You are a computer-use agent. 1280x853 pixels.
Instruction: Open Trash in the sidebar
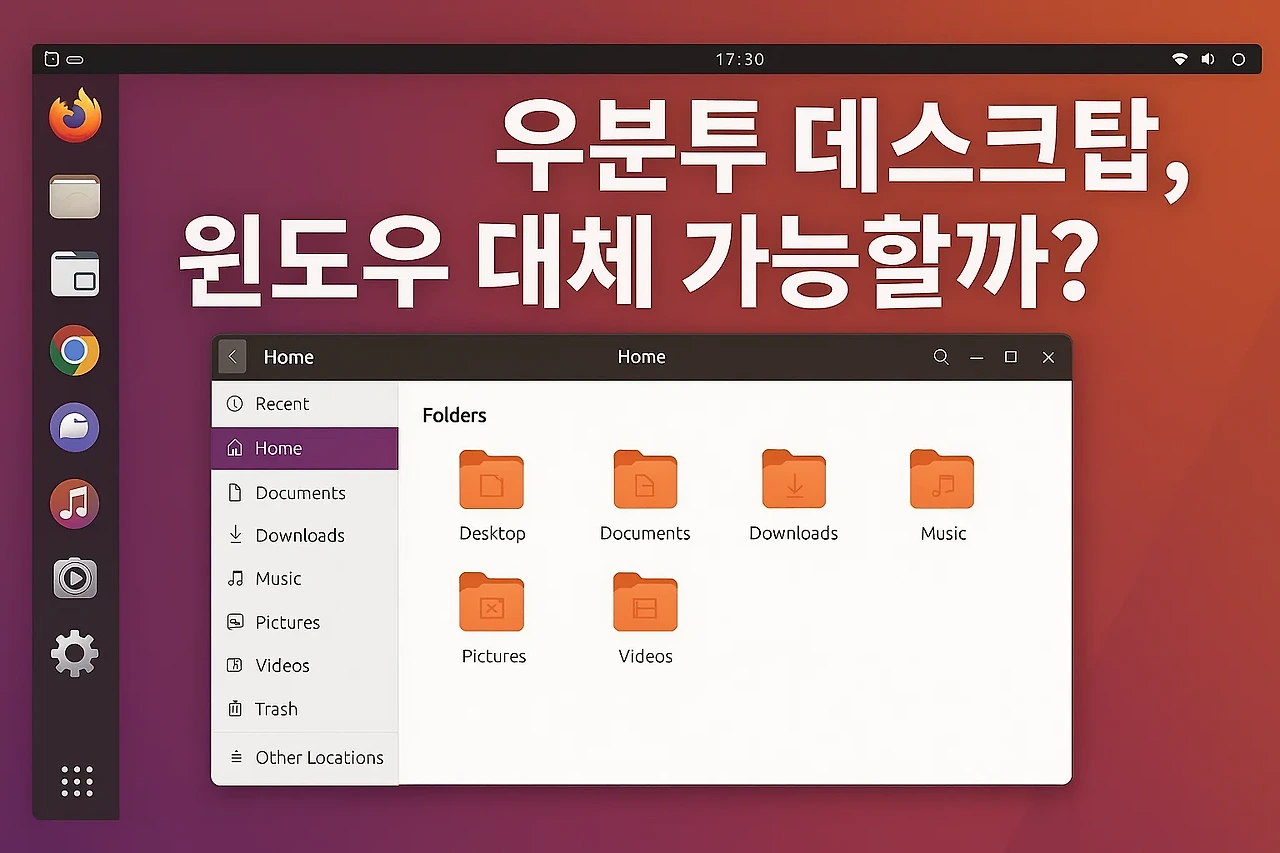pyautogui.click(x=305, y=709)
